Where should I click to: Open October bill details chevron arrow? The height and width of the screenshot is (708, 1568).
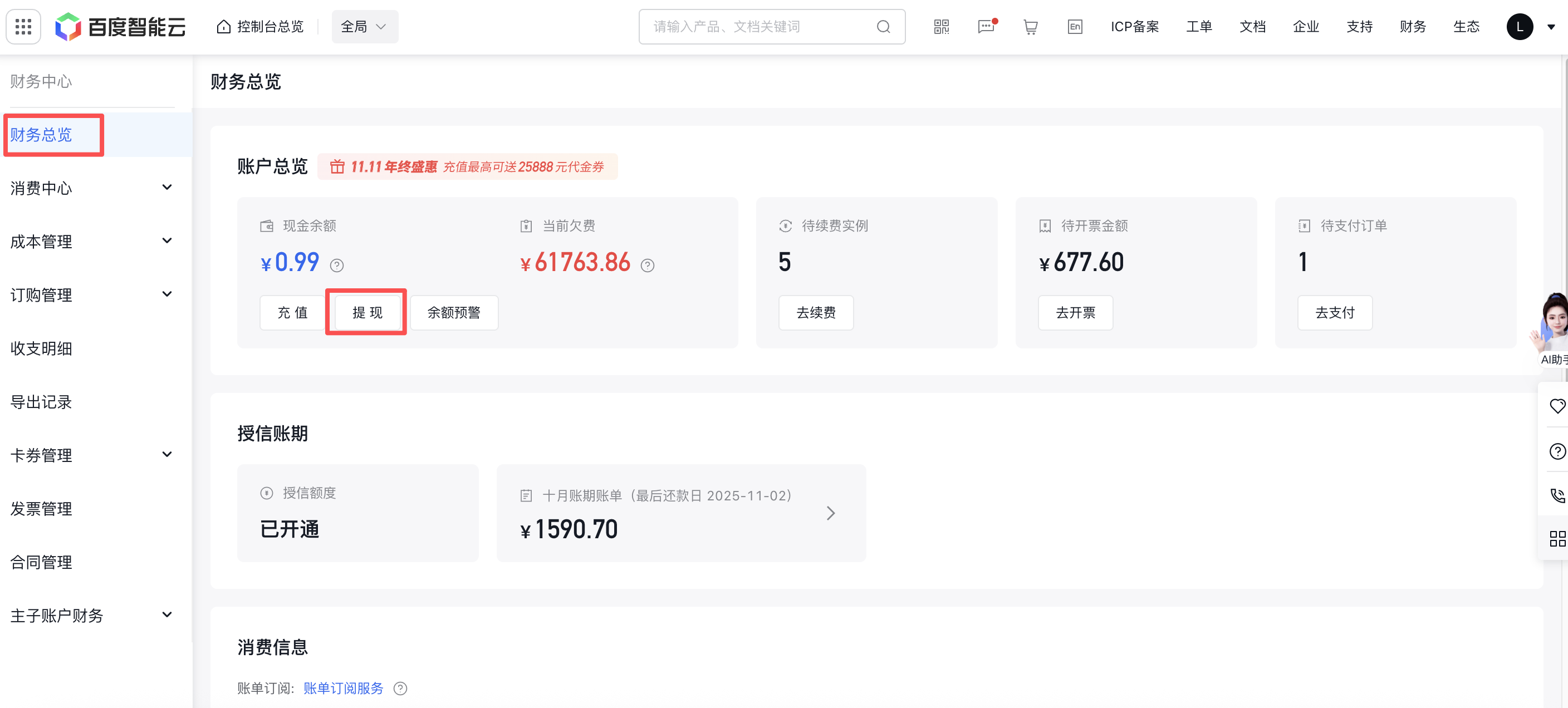click(830, 513)
